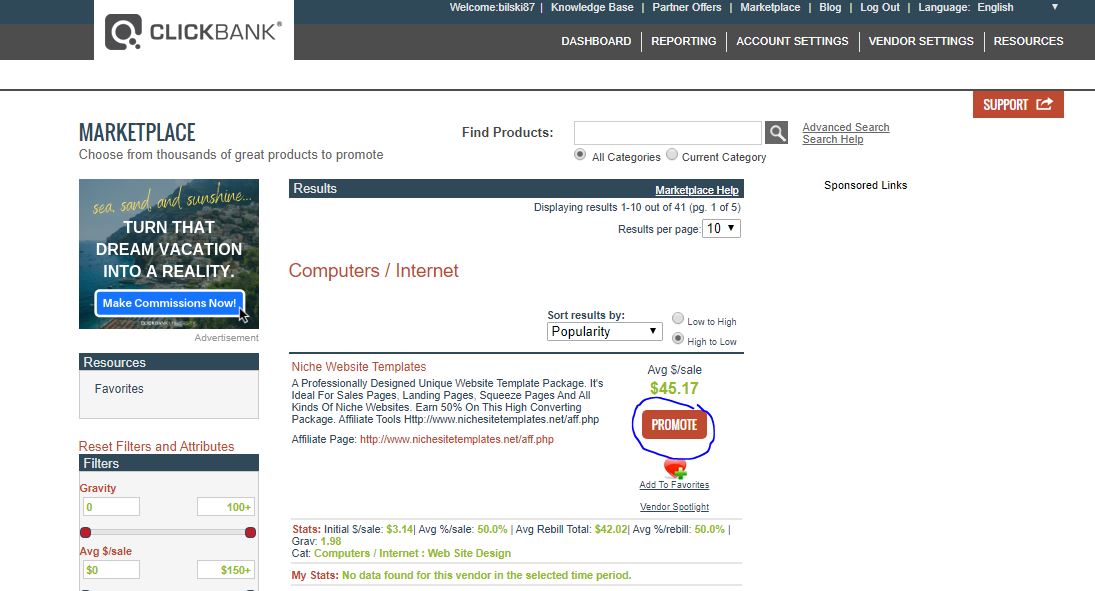The height and width of the screenshot is (591, 1095).
Task: Click the Gravity maximum 100+ field
Action: (x=226, y=507)
